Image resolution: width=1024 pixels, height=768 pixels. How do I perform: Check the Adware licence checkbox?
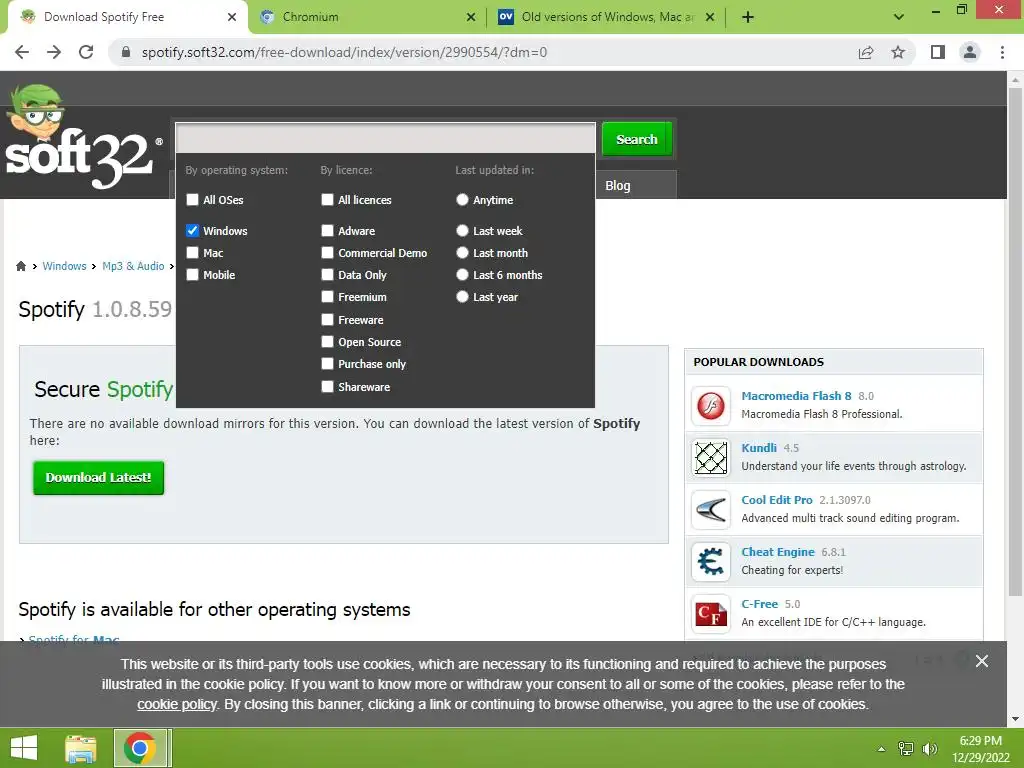pyautogui.click(x=327, y=230)
